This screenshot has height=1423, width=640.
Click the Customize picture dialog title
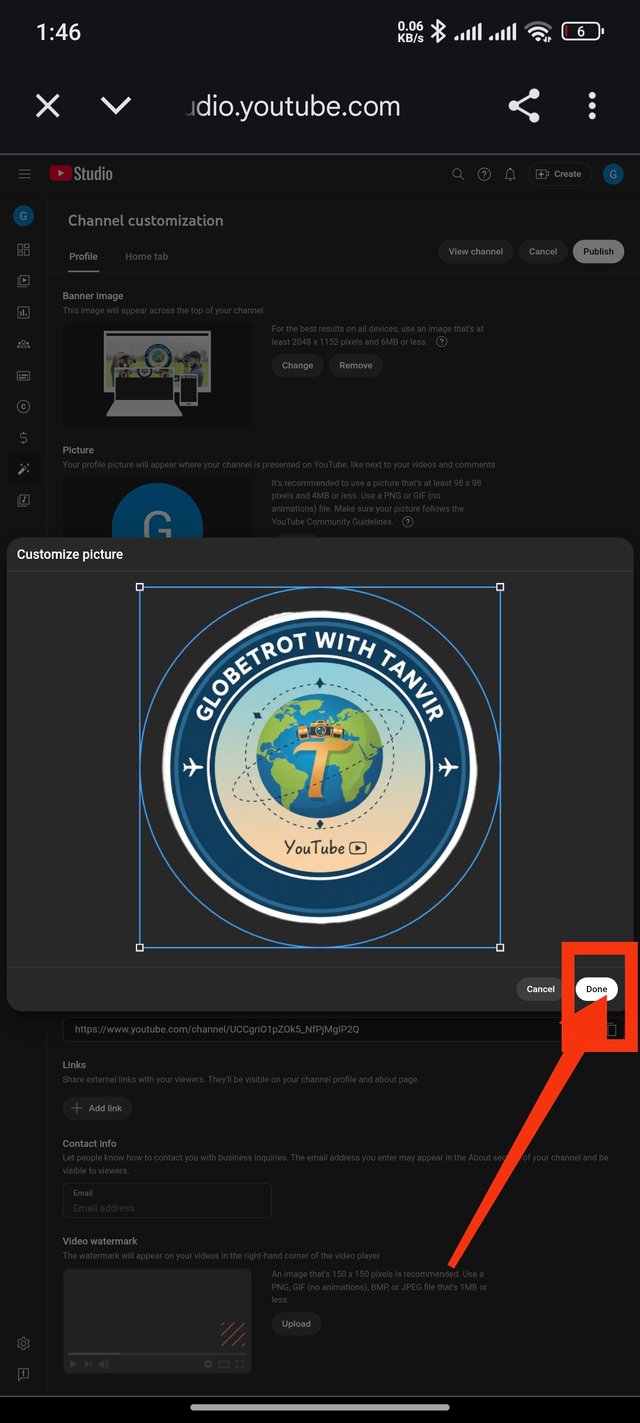click(x=70, y=554)
